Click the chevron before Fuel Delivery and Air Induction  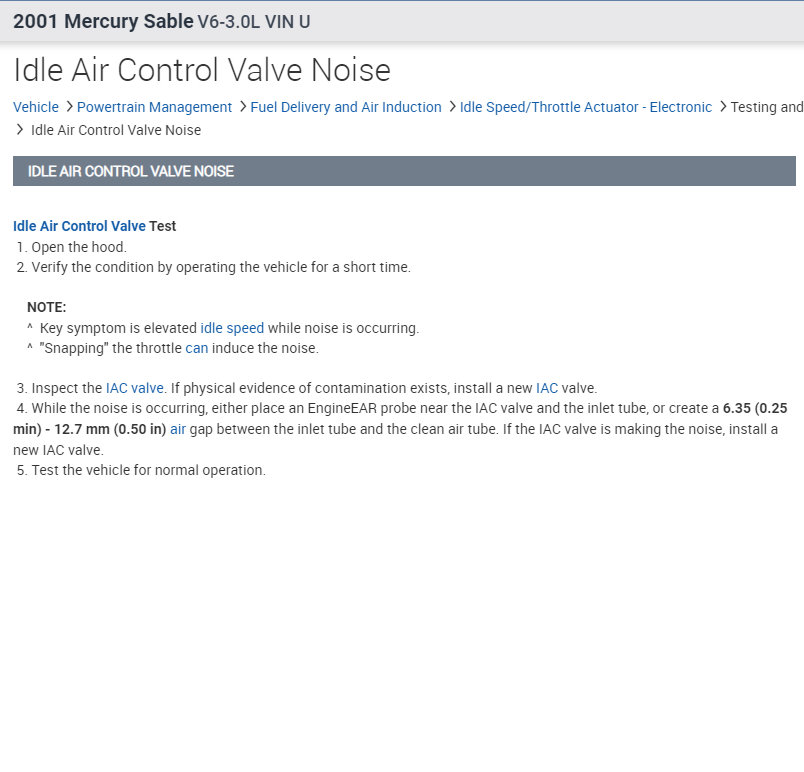point(241,107)
